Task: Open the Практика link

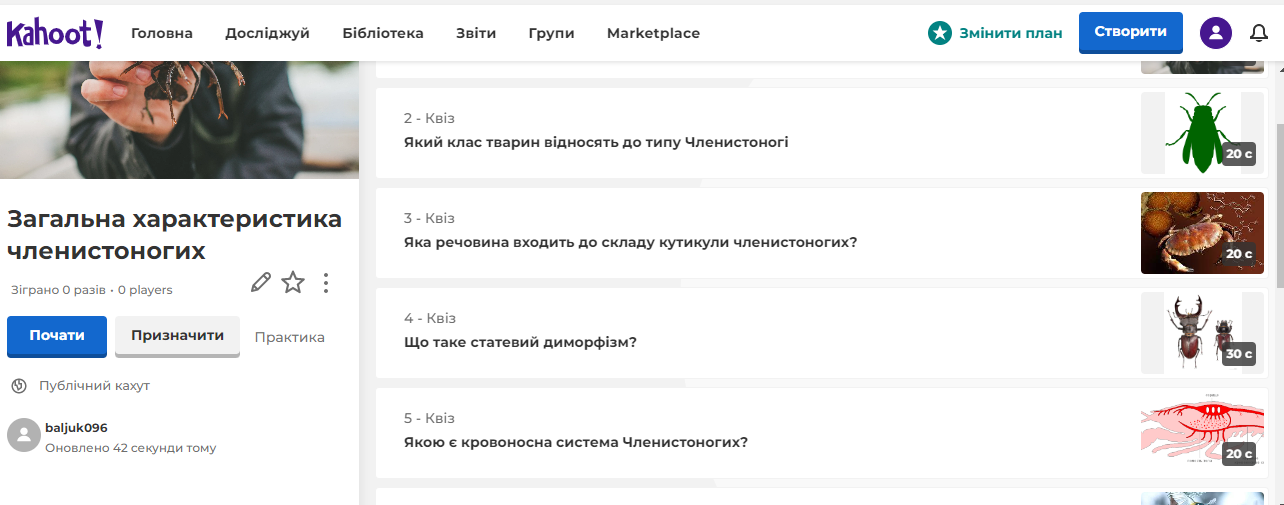Action: [290, 337]
